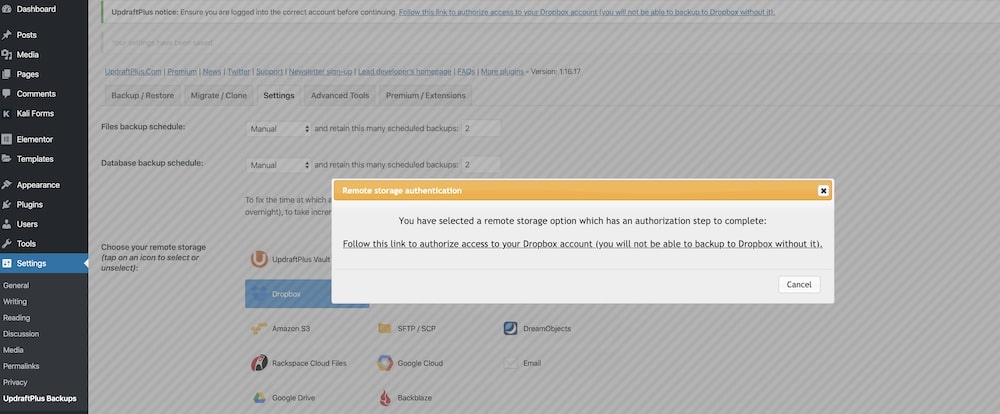Viewport: 1000px width, 414px height.
Task: Click the Tools wrench icon
Action: click(6, 244)
